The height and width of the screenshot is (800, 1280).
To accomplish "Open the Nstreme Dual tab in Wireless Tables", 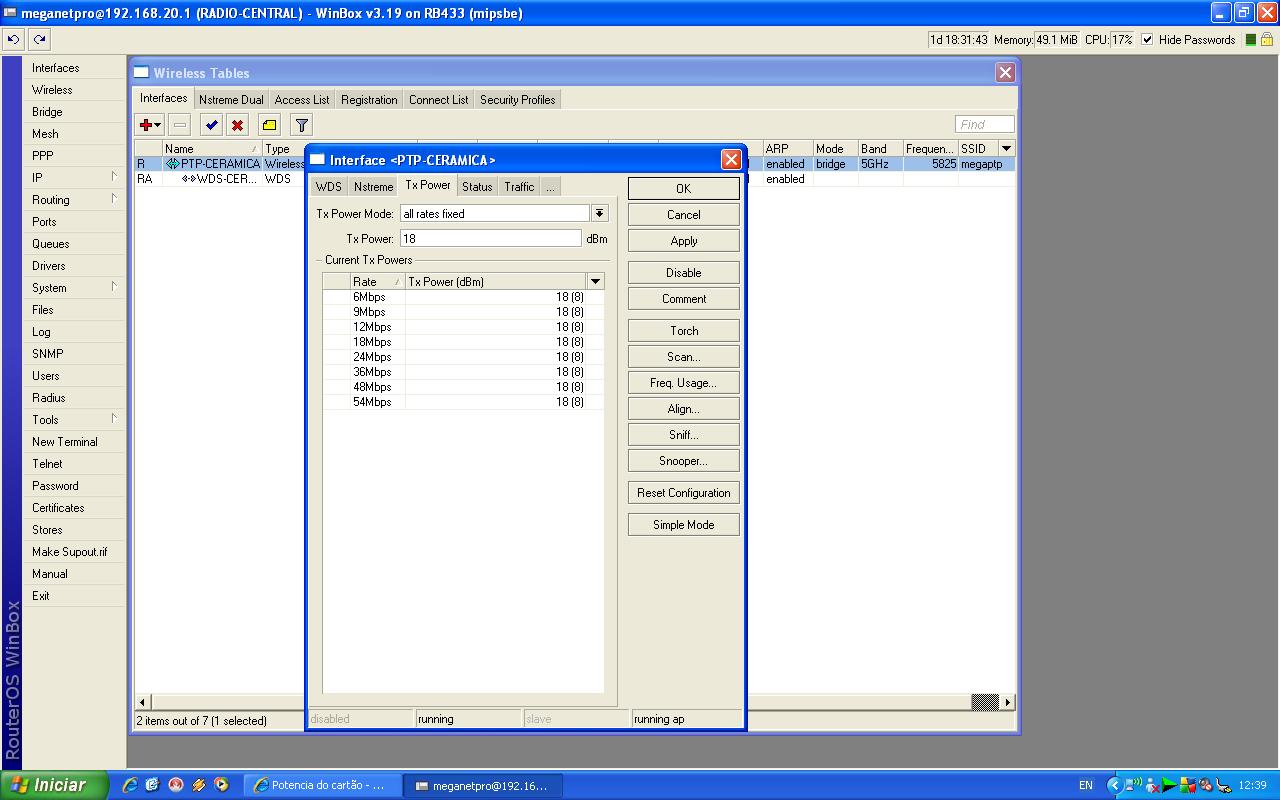I will click(231, 100).
